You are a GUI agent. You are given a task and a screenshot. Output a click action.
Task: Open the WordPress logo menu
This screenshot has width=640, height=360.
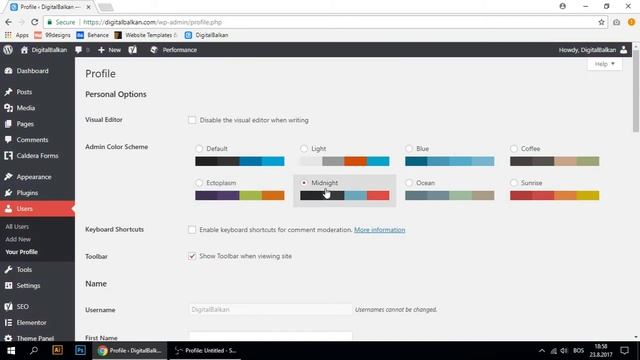(x=8, y=50)
